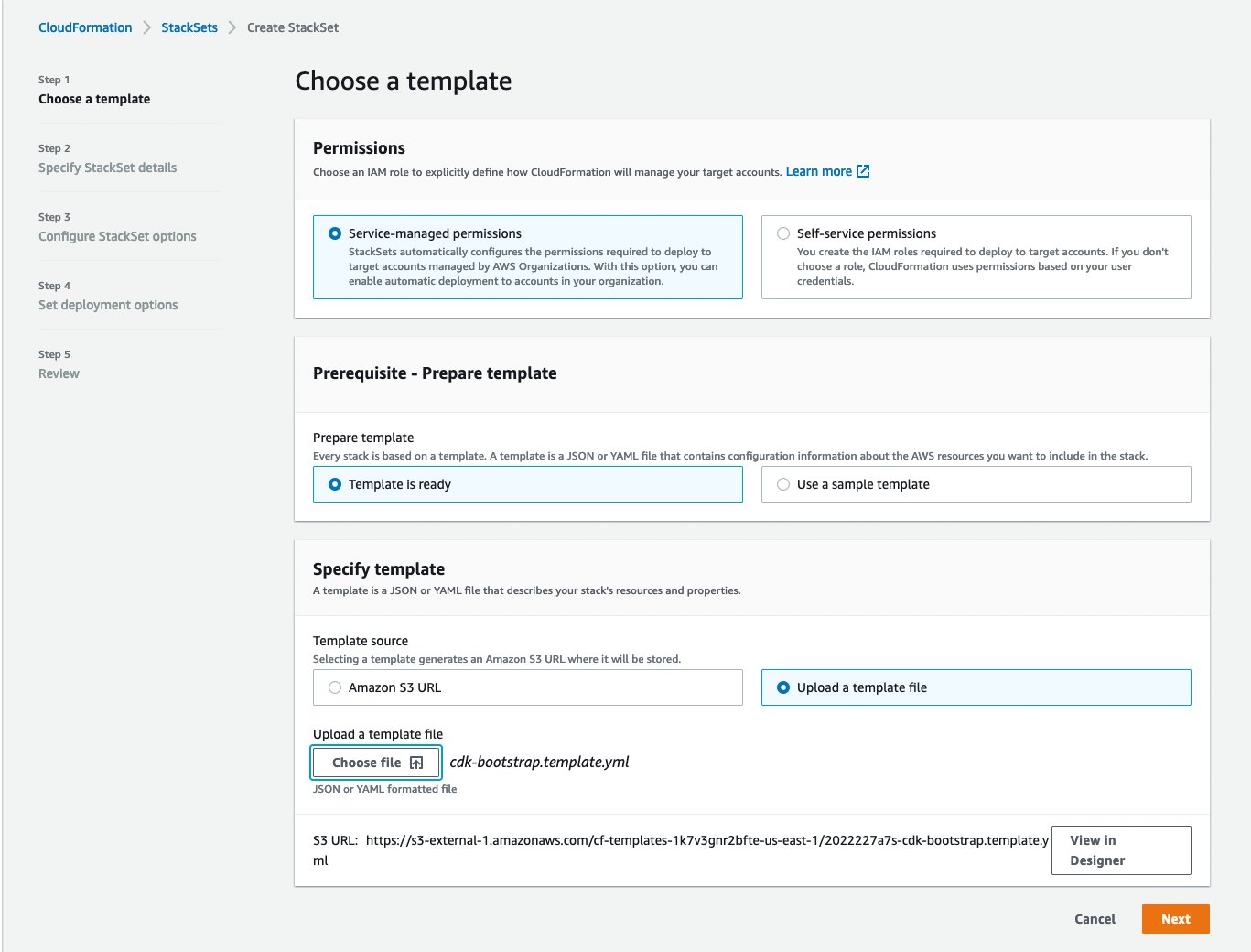The image size is (1251, 952).
Task: Open Step 2 Specify StackSet details
Action: (x=106, y=167)
